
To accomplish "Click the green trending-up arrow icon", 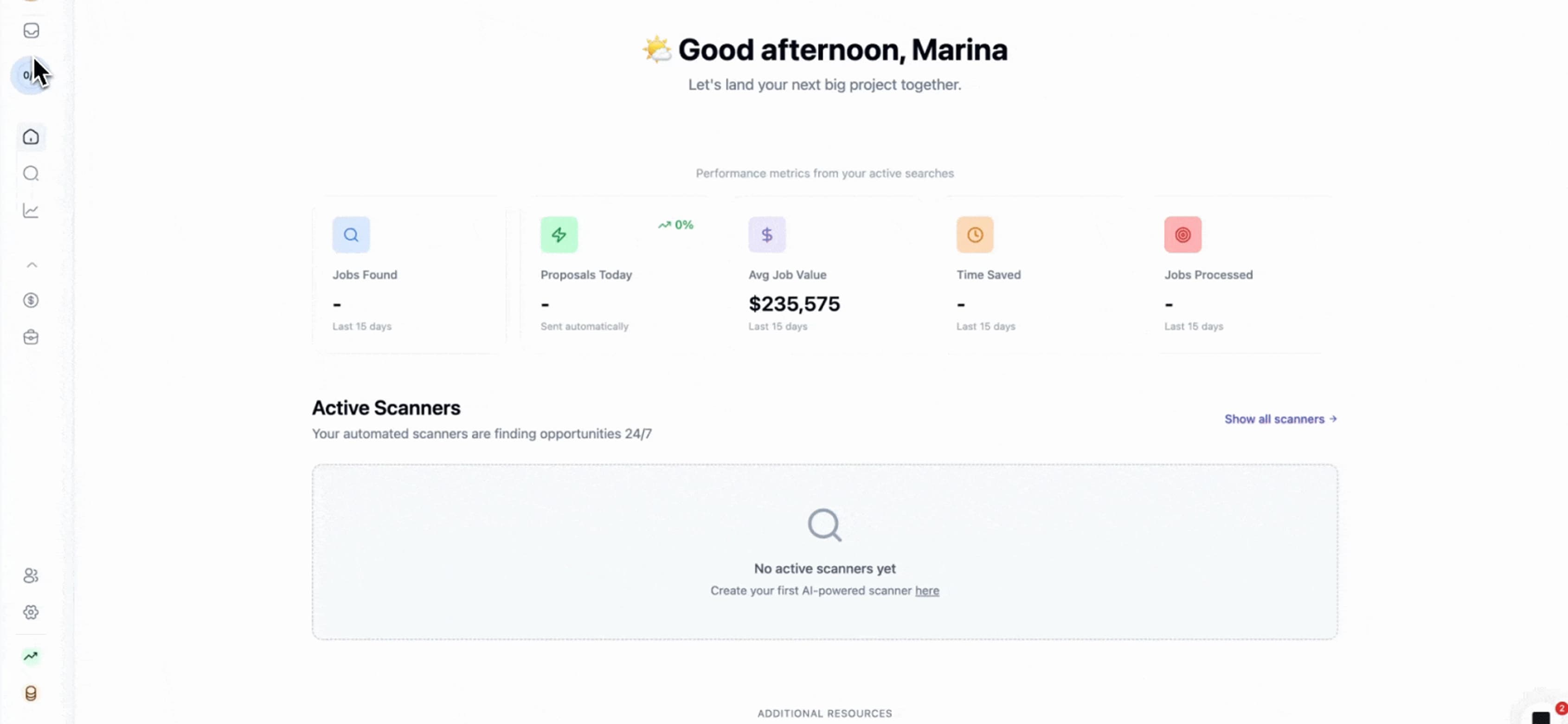I will coord(31,656).
